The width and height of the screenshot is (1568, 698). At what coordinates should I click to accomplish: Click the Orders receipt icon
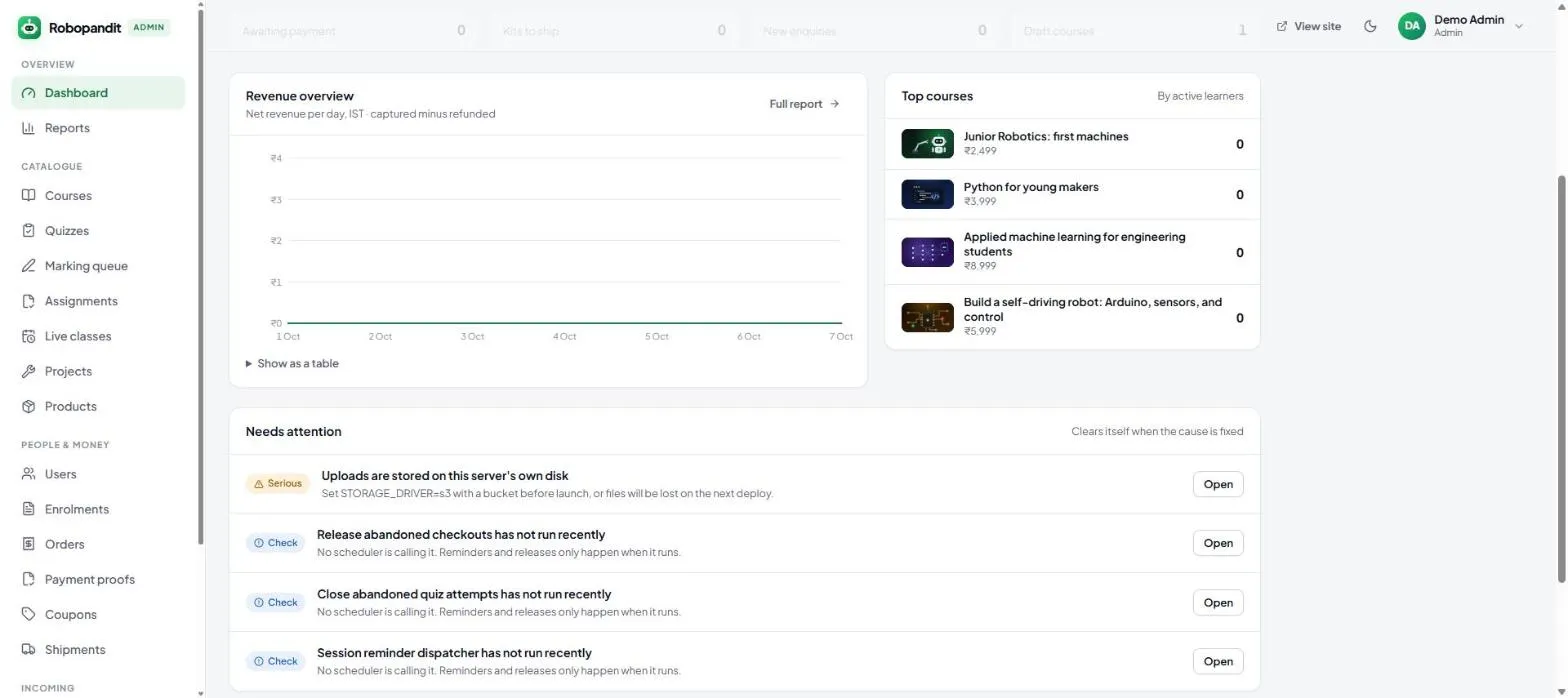click(x=28, y=544)
